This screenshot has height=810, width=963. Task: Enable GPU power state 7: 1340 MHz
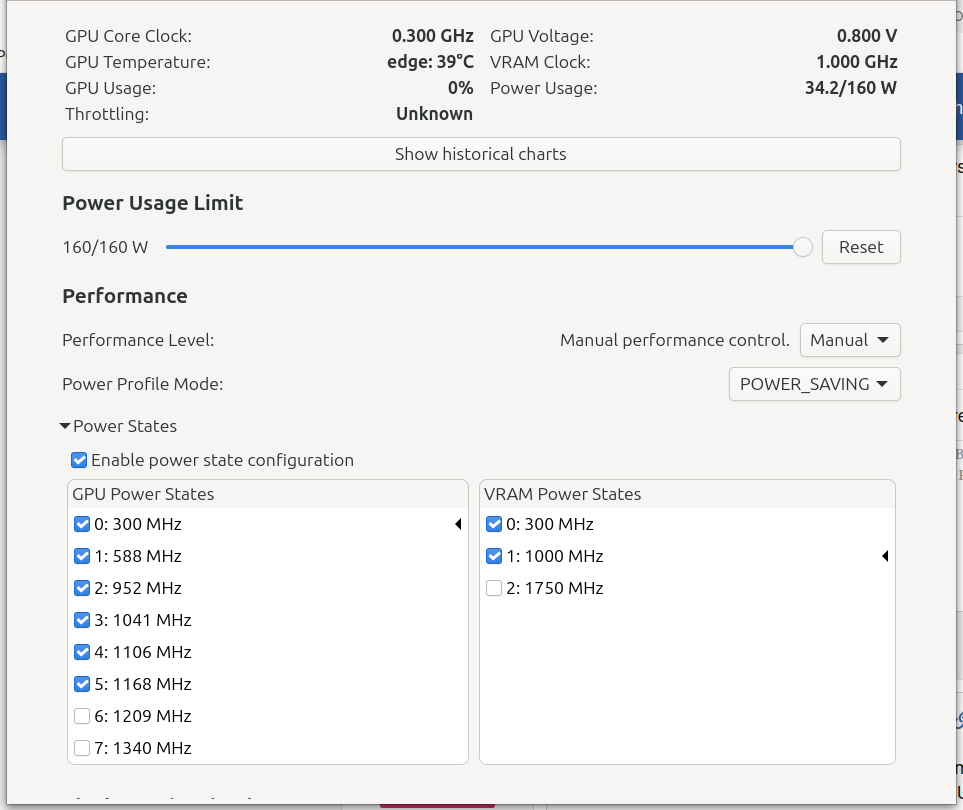pyautogui.click(x=82, y=748)
